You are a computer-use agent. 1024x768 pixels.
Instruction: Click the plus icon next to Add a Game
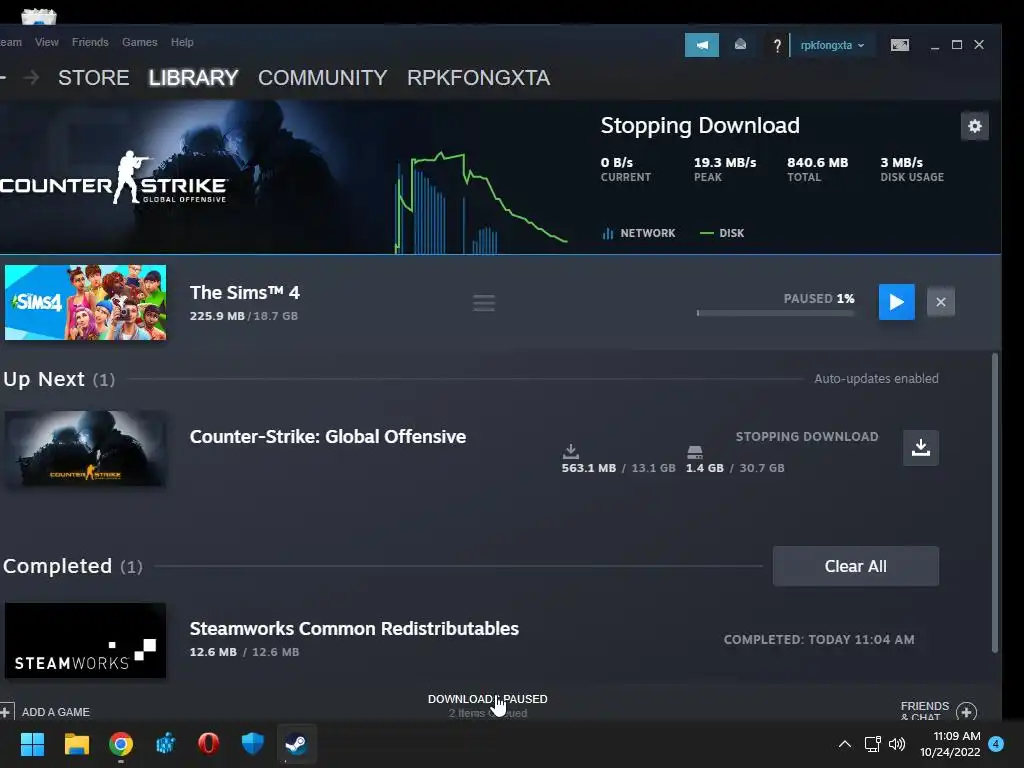point(7,711)
